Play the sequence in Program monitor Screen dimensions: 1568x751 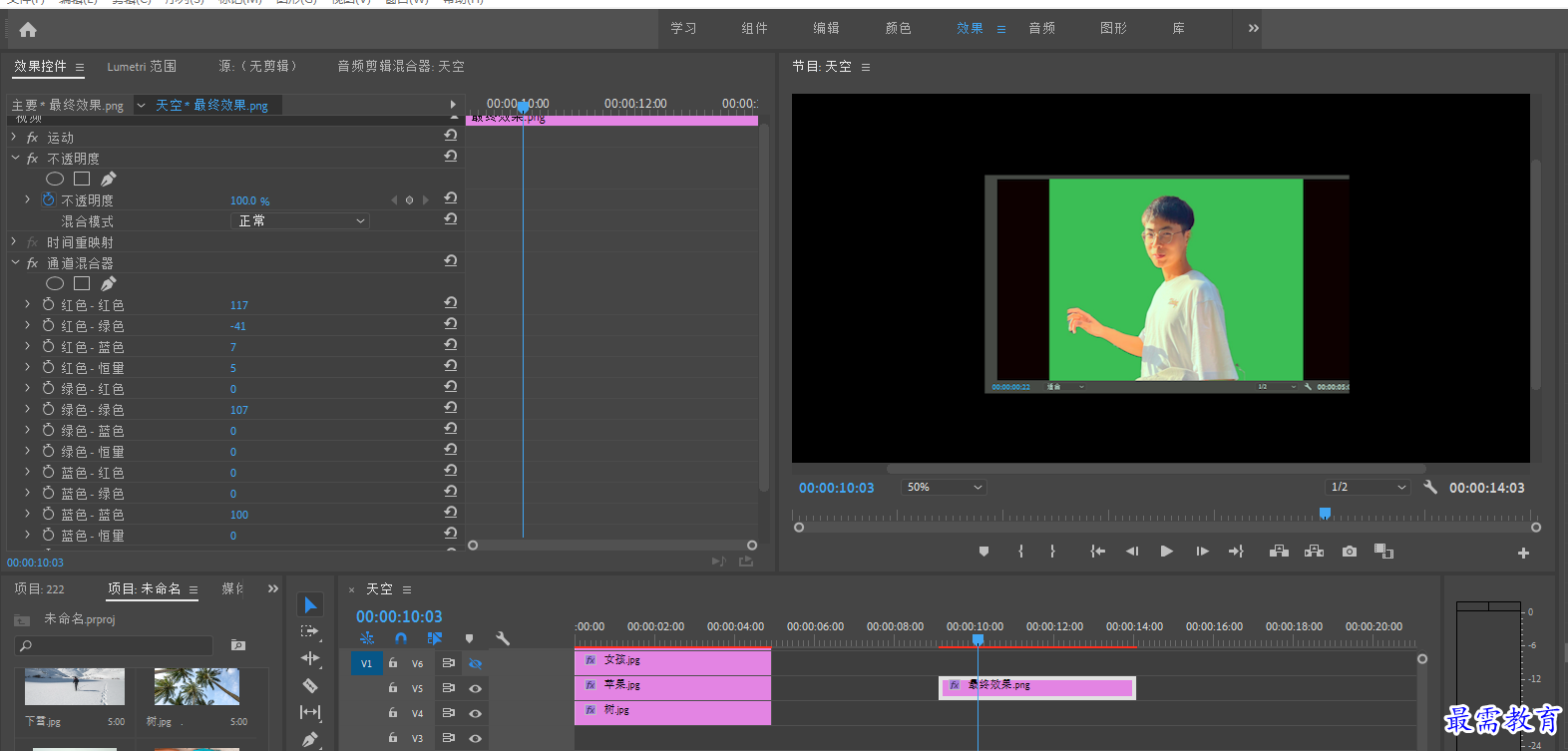[1167, 552]
